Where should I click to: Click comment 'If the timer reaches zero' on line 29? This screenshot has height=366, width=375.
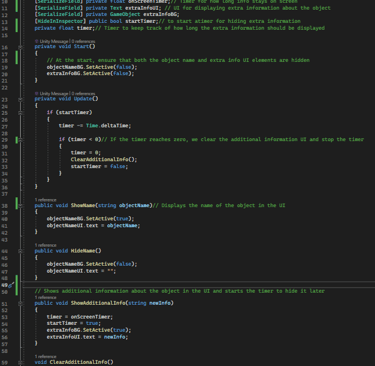232,139
